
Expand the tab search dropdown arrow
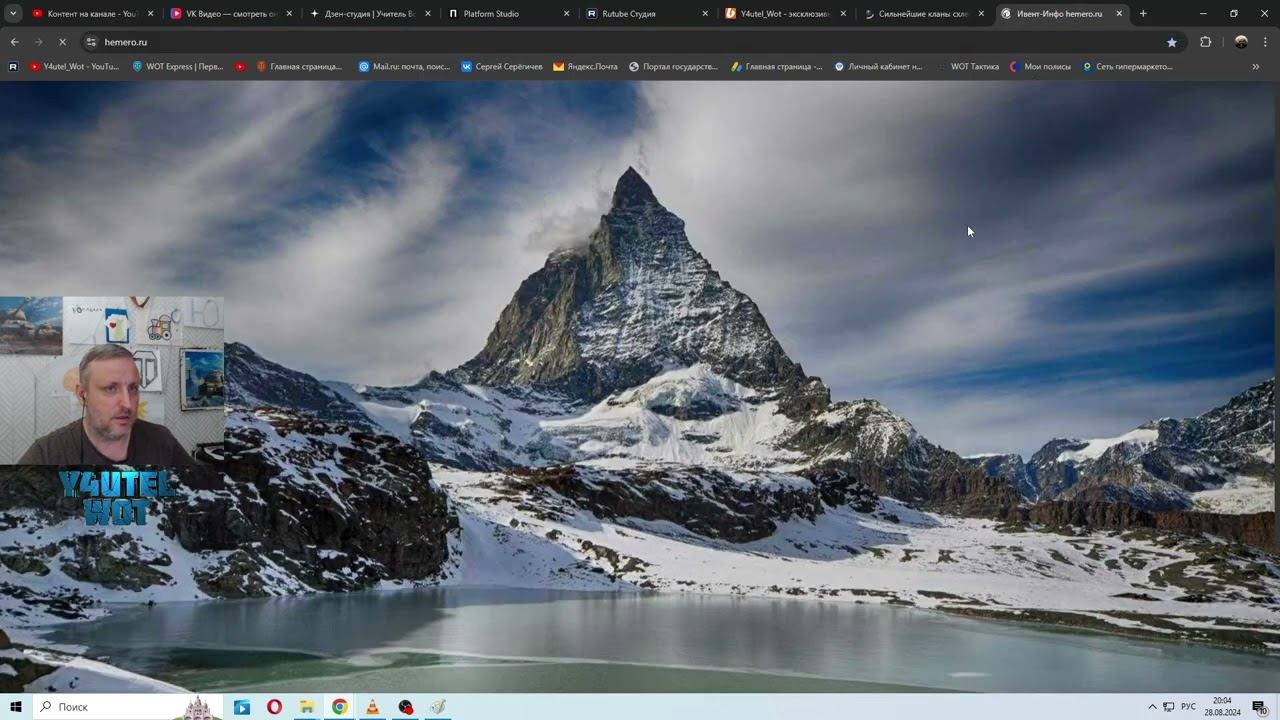coord(13,14)
